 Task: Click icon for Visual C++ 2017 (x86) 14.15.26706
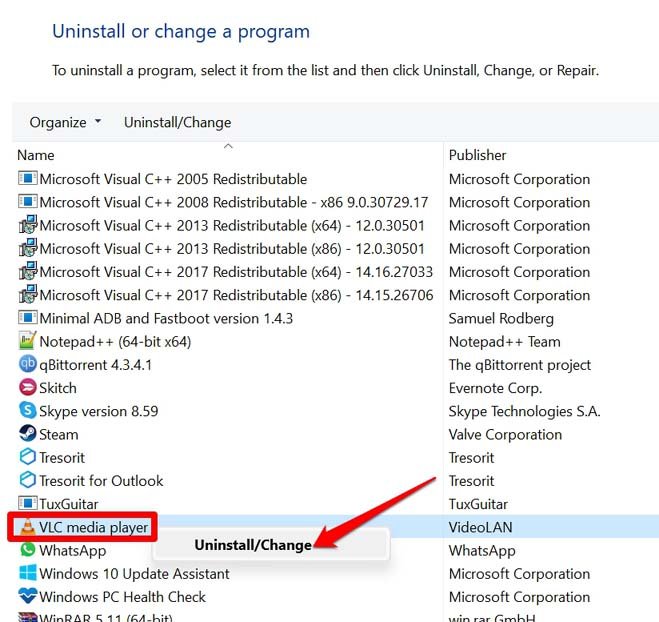(28, 294)
